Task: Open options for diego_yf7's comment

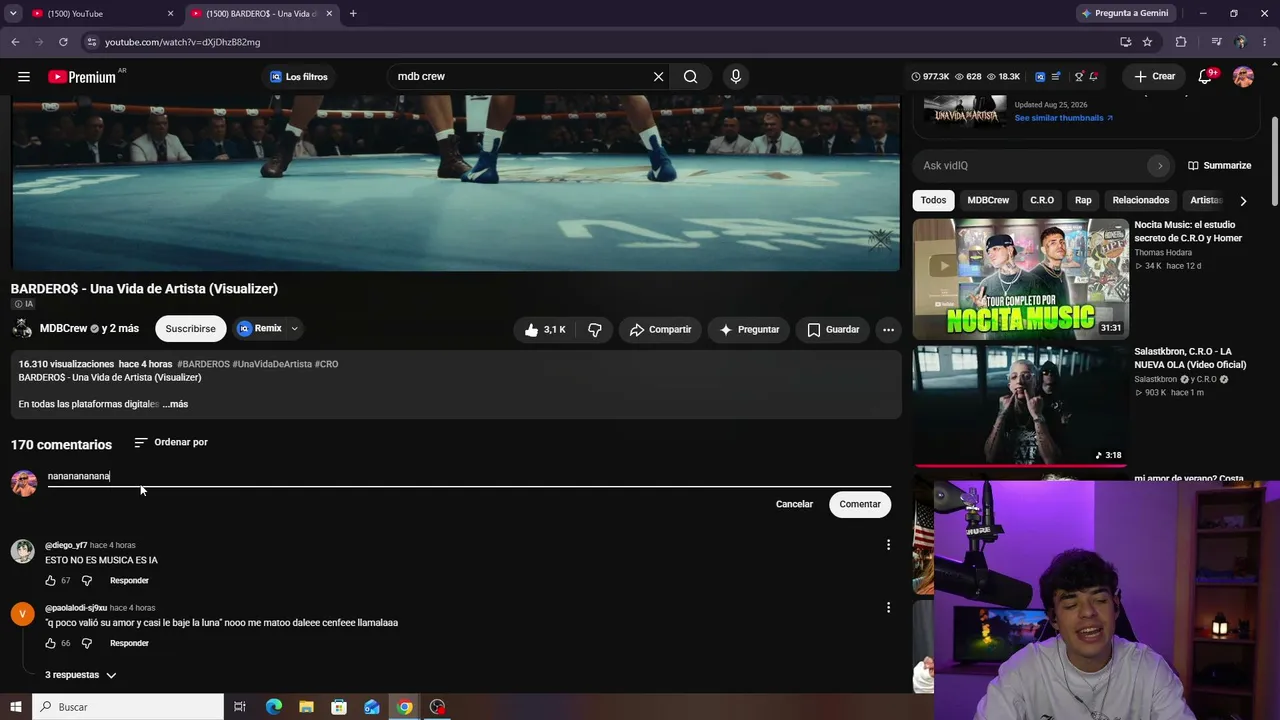Action: 888,545
